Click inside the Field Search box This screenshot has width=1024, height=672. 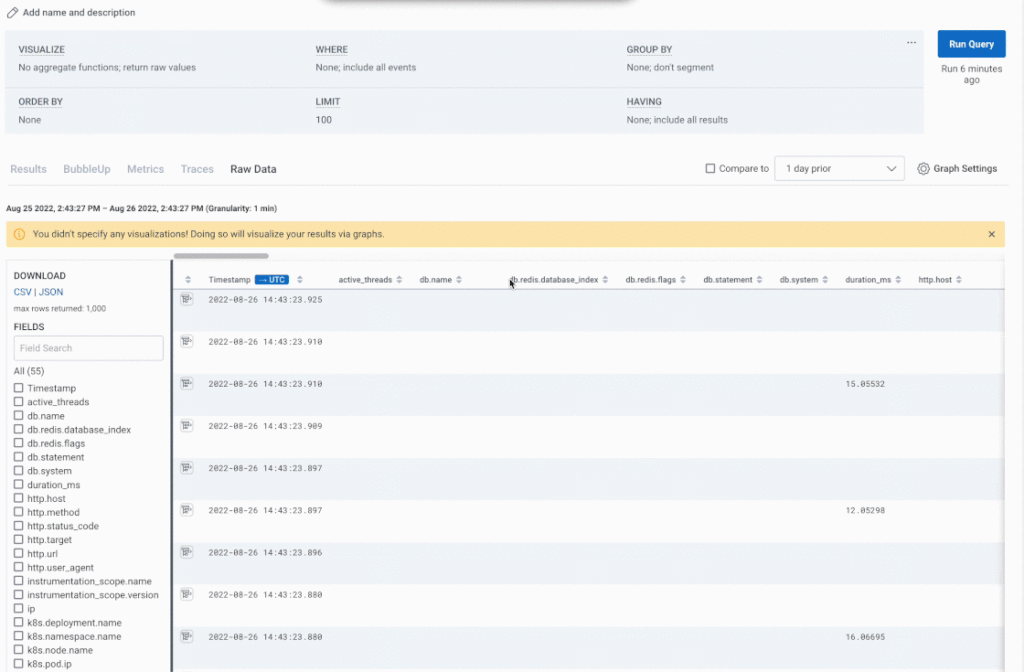pyautogui.click(x=88, y=348)
